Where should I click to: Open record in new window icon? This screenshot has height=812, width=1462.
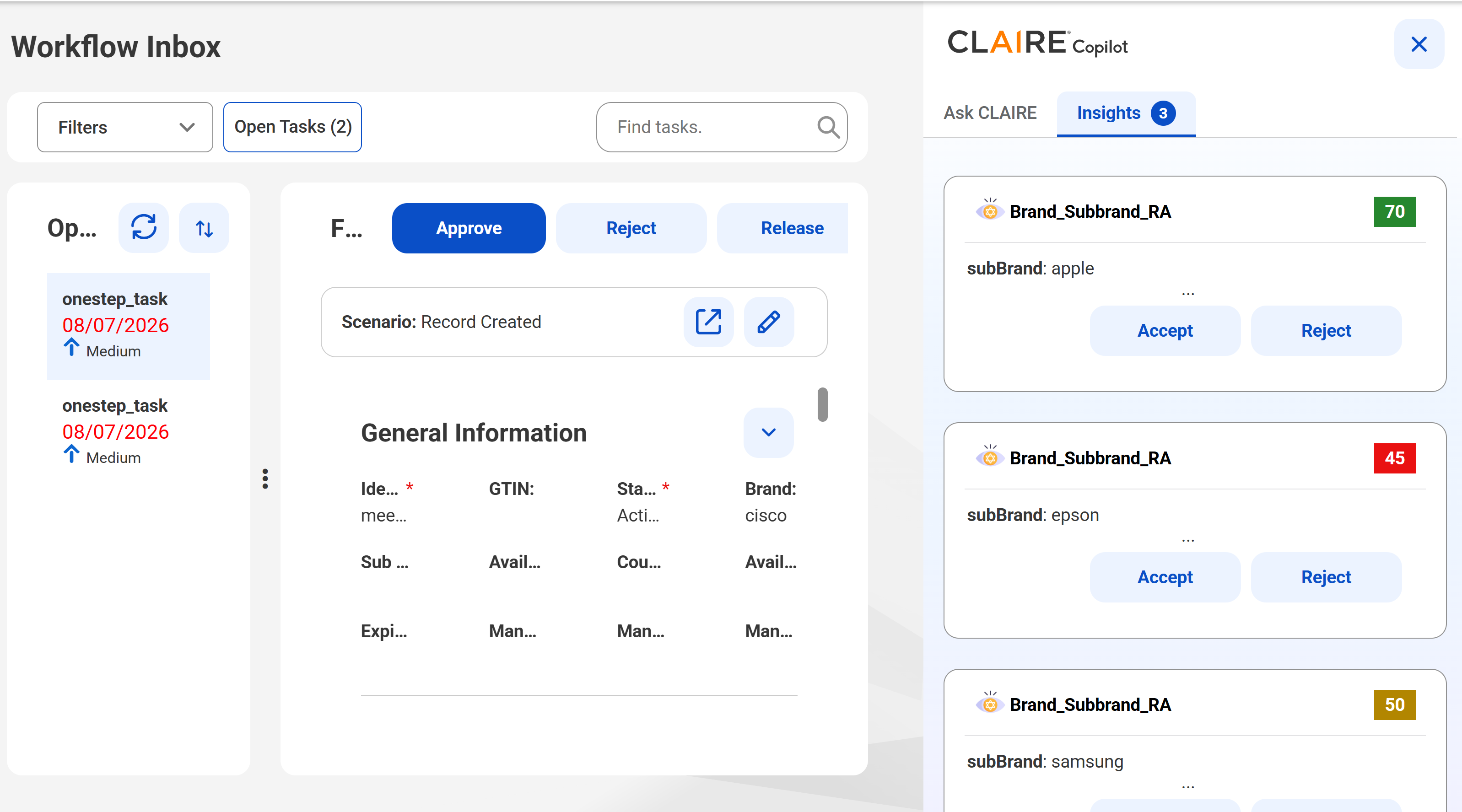coord(708,322)
